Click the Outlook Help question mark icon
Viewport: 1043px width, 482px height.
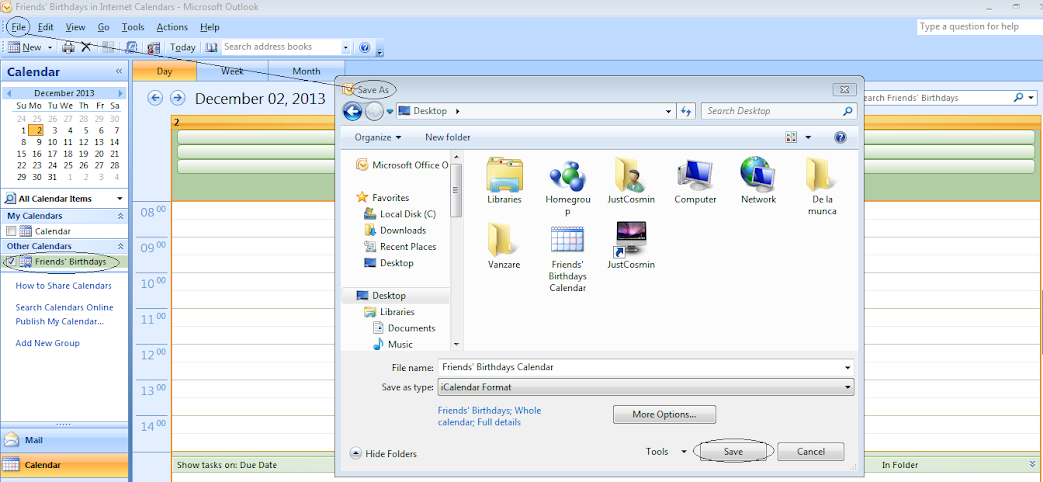click(x=364, y=47)
